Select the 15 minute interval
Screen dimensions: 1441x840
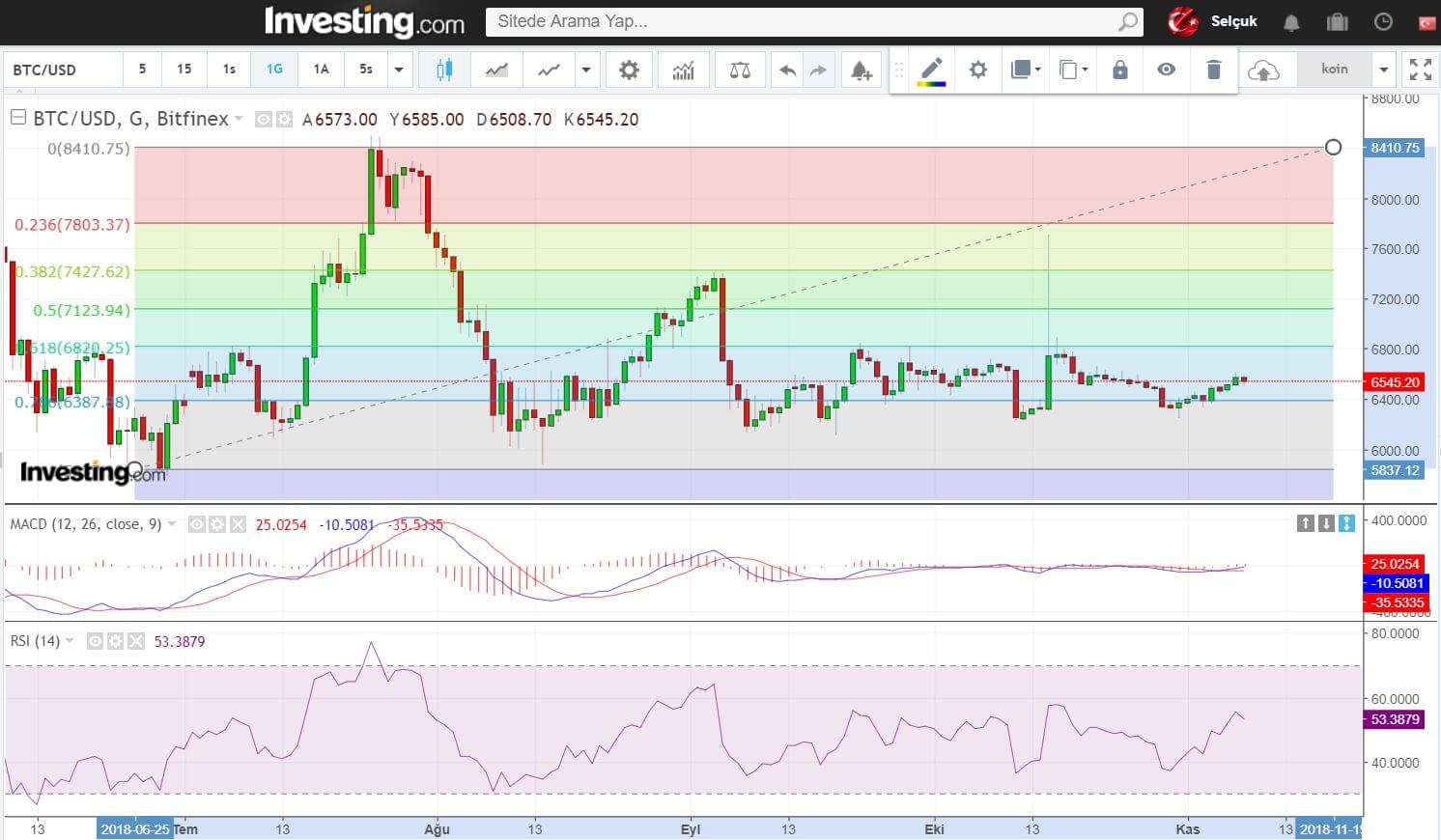[184, 70]
